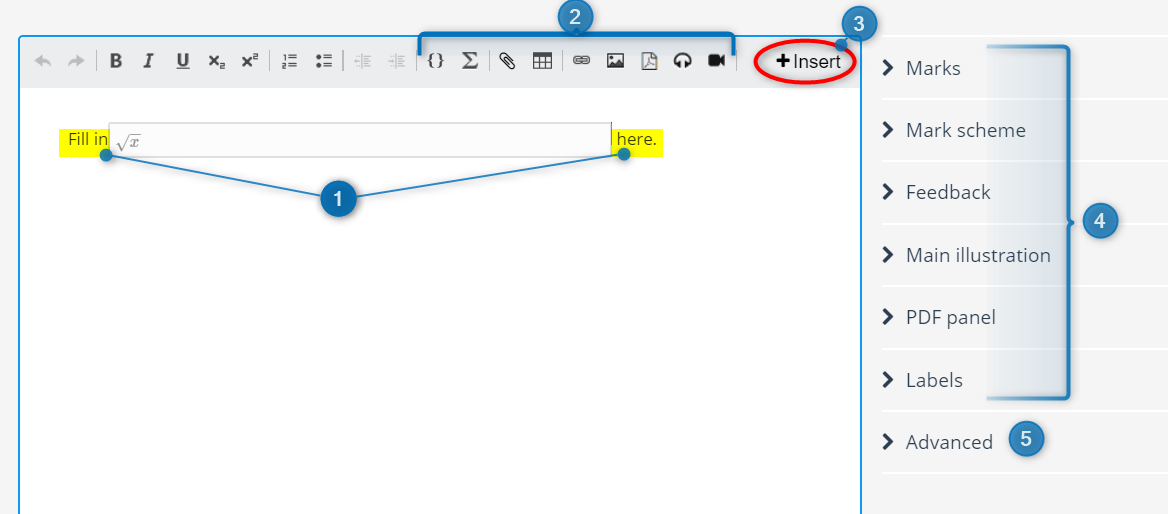This screenshot has height=514, width=1168.
Task: Insert a bulleted list
Action: coord(323,62)
